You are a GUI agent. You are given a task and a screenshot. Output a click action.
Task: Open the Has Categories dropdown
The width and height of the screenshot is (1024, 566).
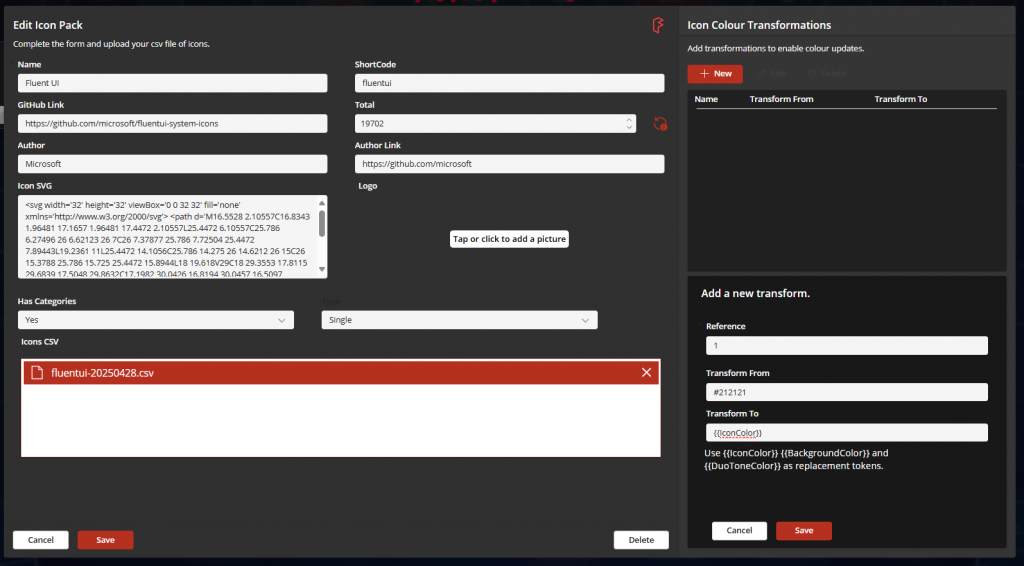click(155, 320)
